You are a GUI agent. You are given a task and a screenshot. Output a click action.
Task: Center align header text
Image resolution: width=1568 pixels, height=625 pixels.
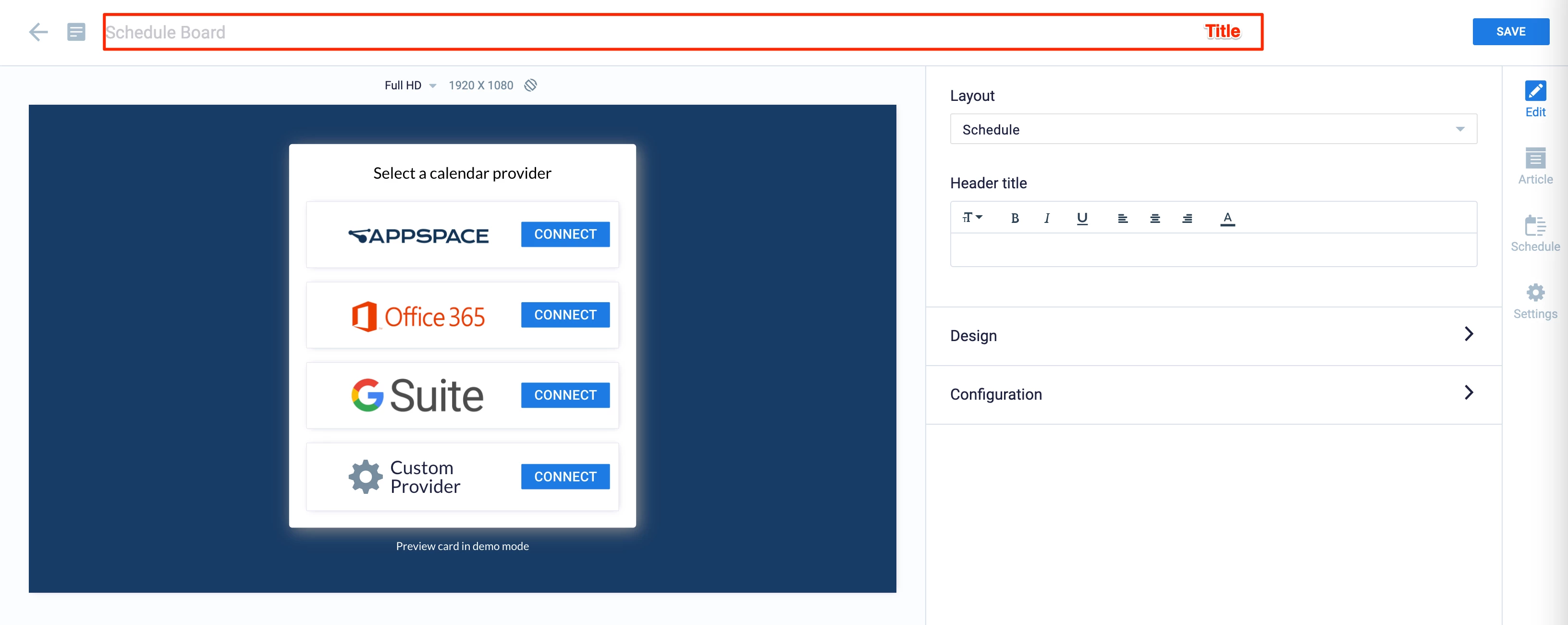(x=1155, y=219)
